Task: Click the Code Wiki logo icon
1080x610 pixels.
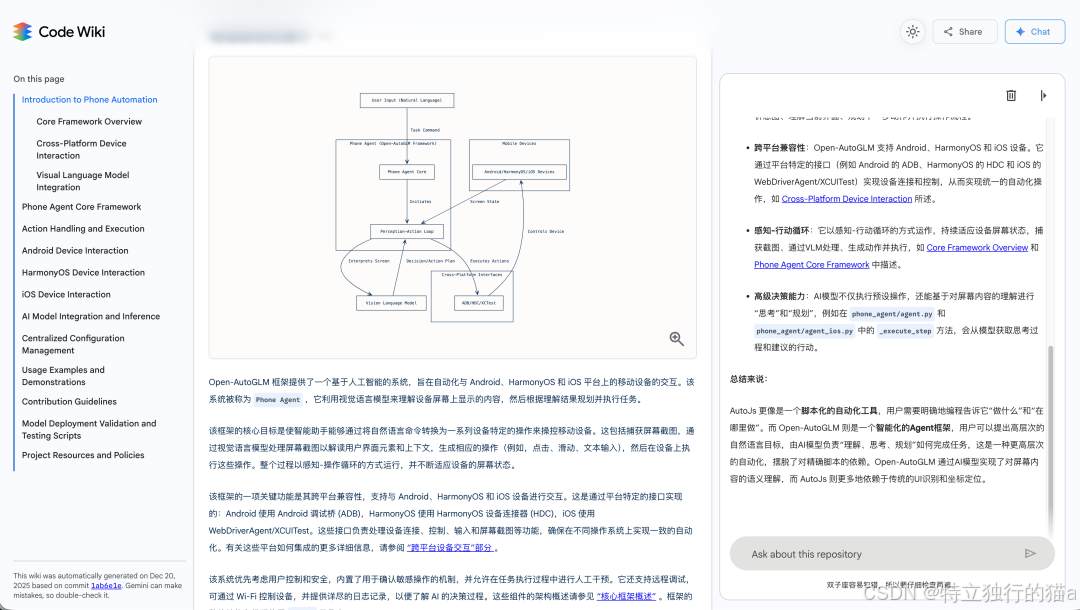Action: tap(23, 32)
